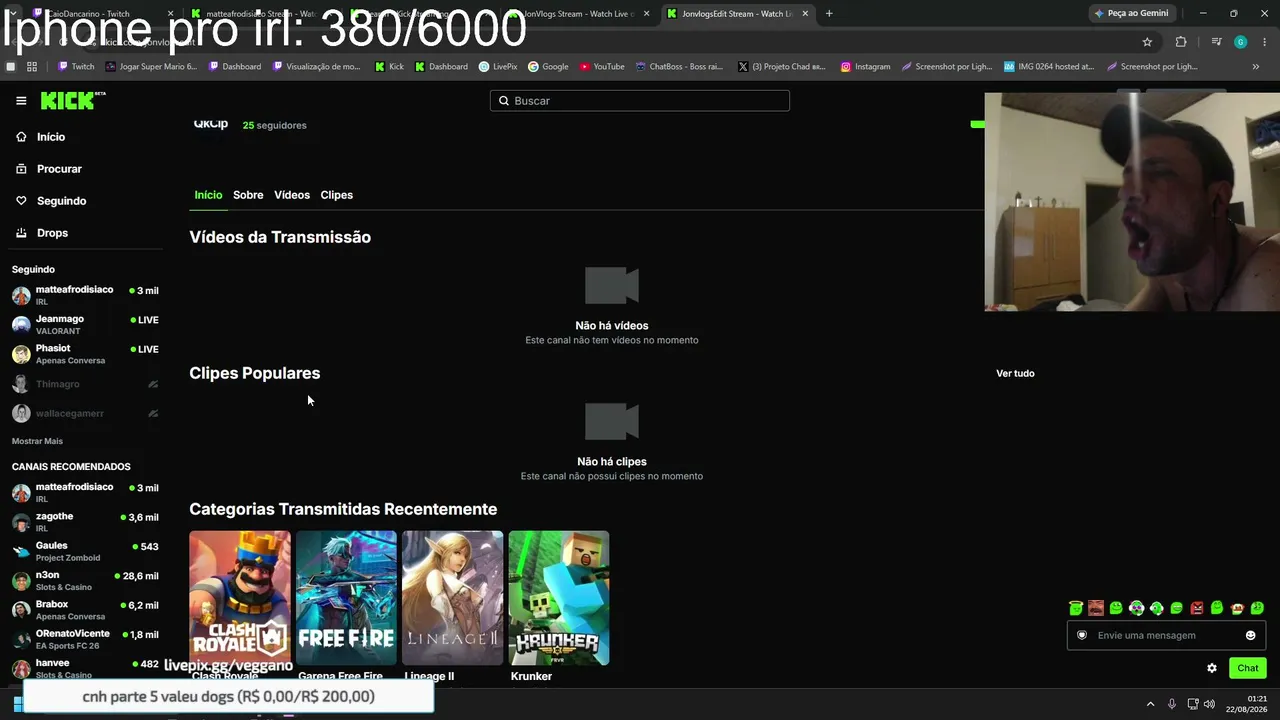The height and width of the screenshot is (720, 1280).
Task: Open Jogar Super Mario bookmark
Action: click(x=151, y=67)
